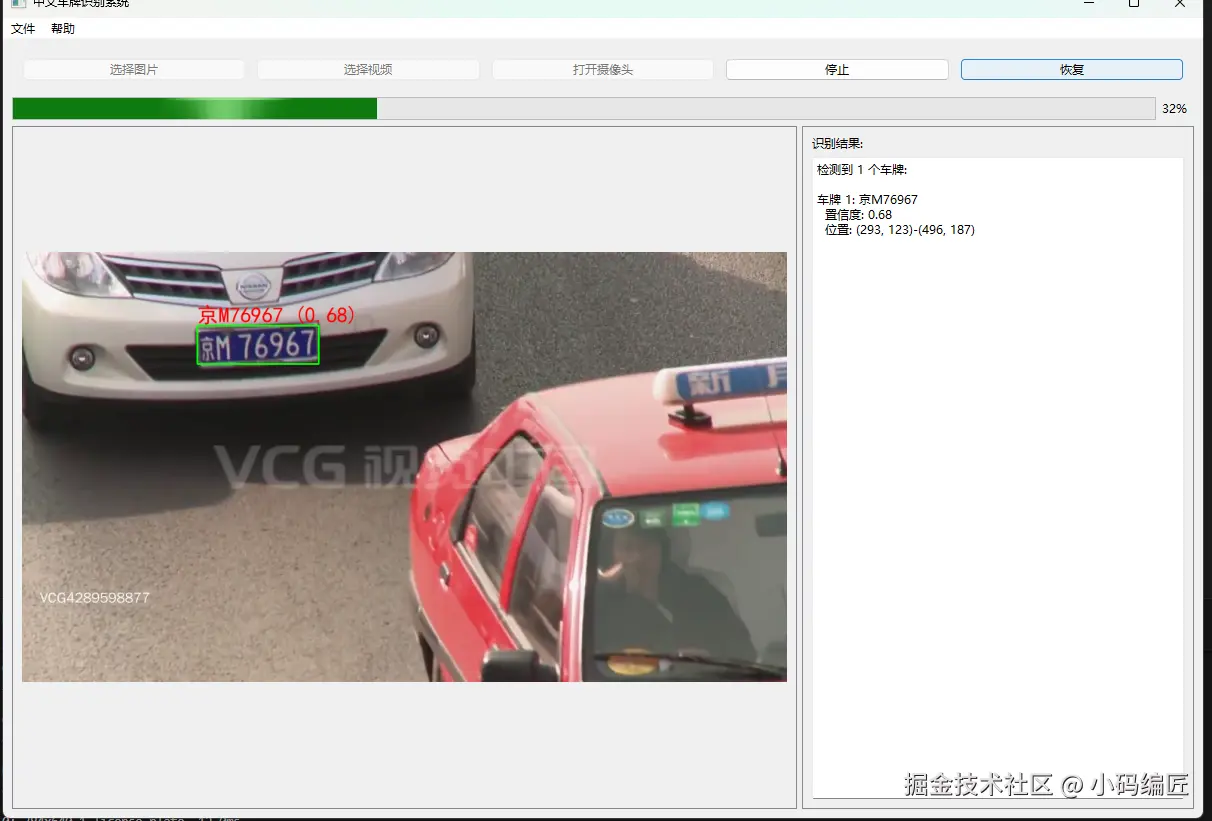Click the 置信度 0.68 confidence line
Viewport: 1212px width, 821px height.
[x=857, y=214]
